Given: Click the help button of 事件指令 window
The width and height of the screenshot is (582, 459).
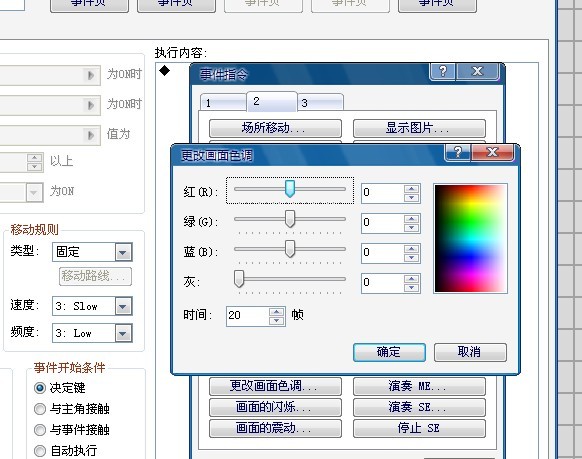Looking at the screenshot, I should tap(442, 71).
